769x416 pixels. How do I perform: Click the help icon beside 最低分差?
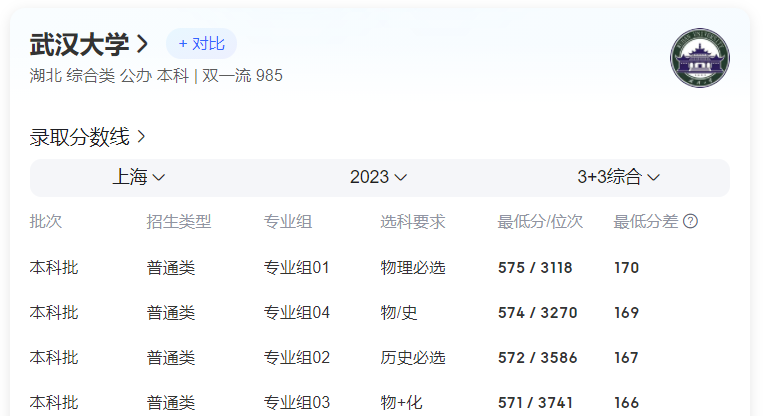pyautogui.click(x=690, y=221)
